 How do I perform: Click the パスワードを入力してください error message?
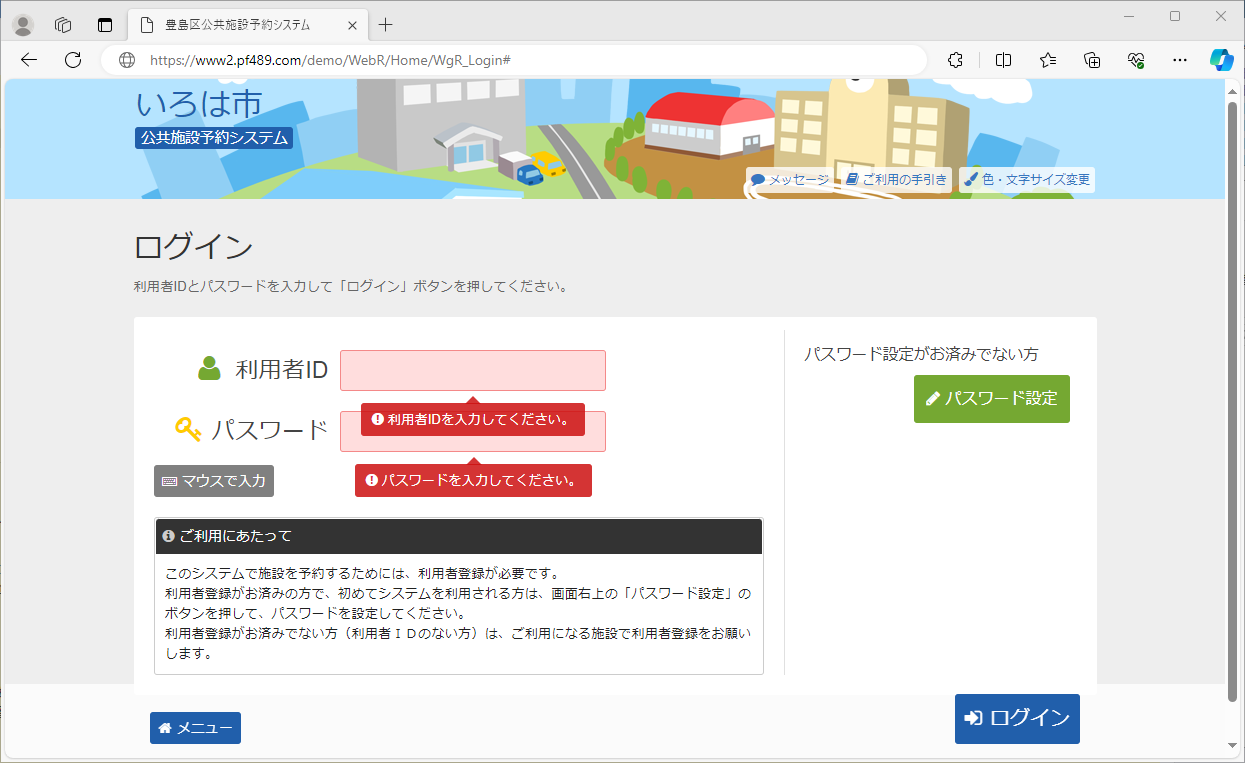pos(473,480)
